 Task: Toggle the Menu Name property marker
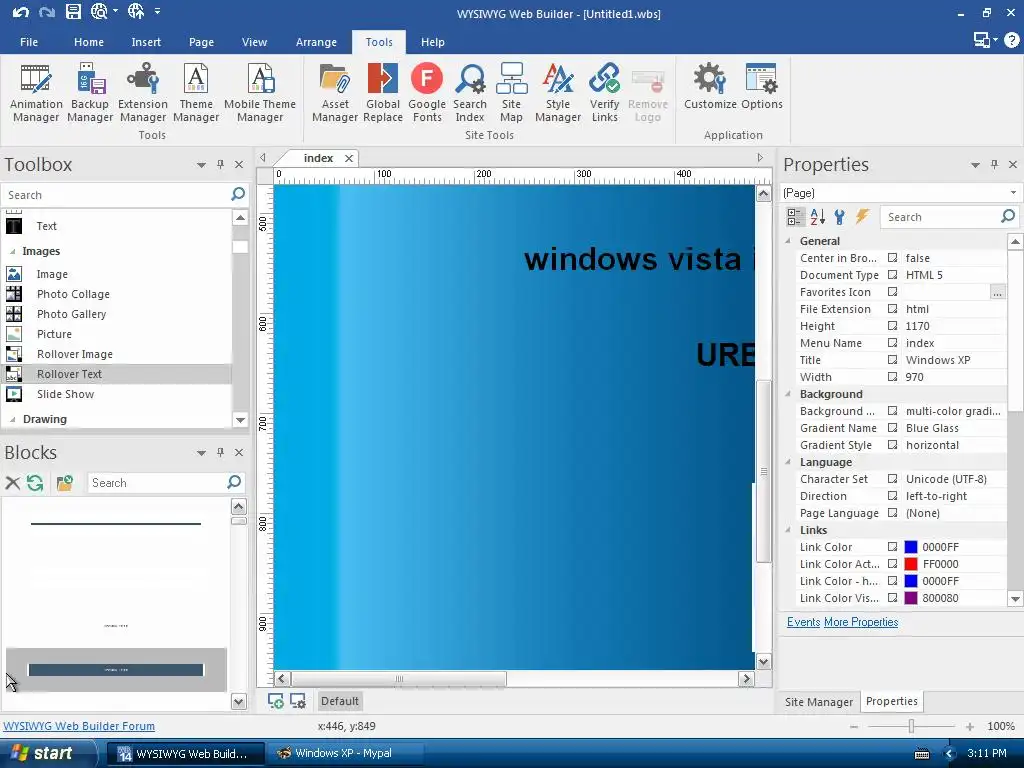coord(892,343)
